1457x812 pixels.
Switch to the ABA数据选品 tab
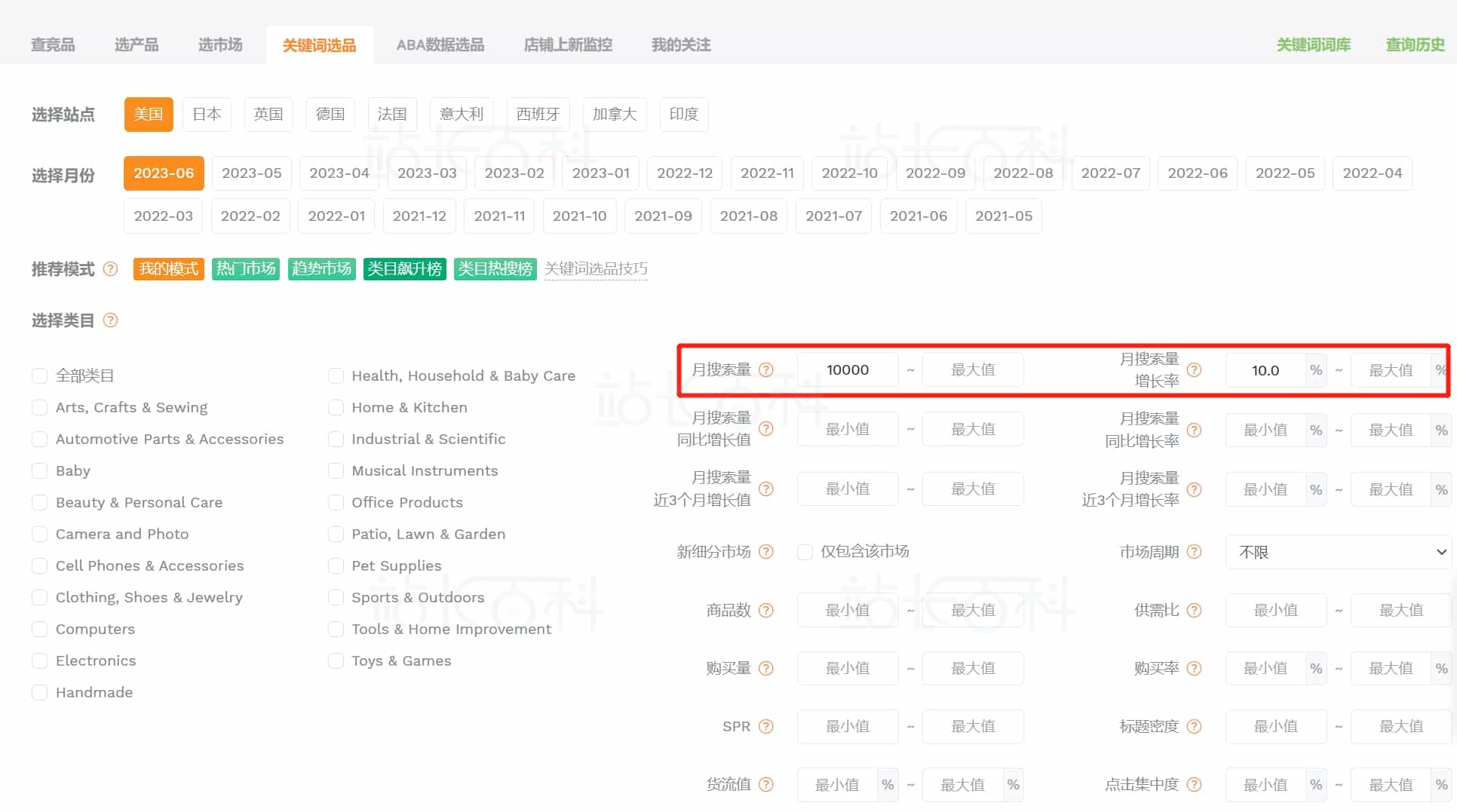click(440, 44)
